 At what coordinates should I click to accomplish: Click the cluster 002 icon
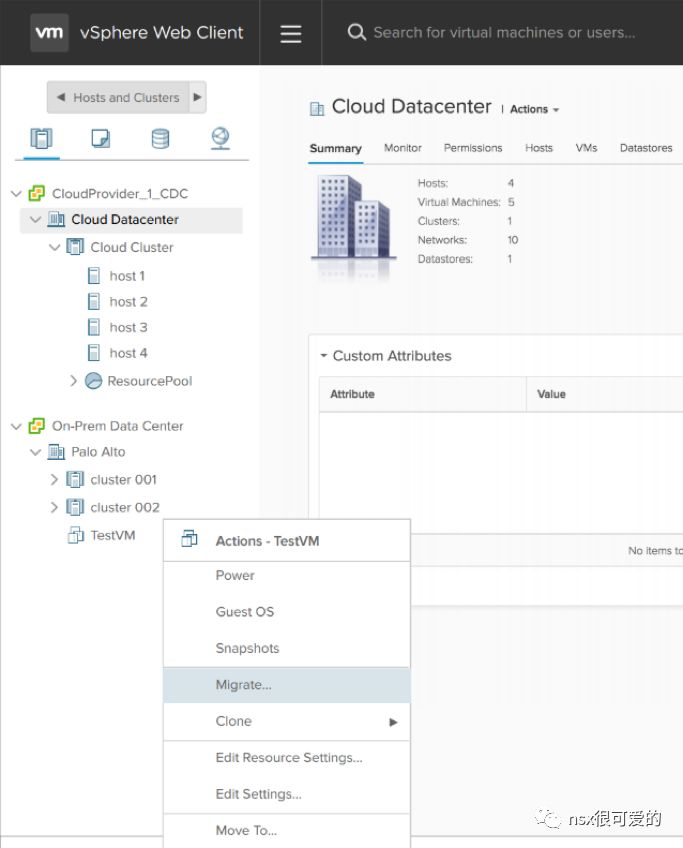pyautogui.click(x=75, y=507)
